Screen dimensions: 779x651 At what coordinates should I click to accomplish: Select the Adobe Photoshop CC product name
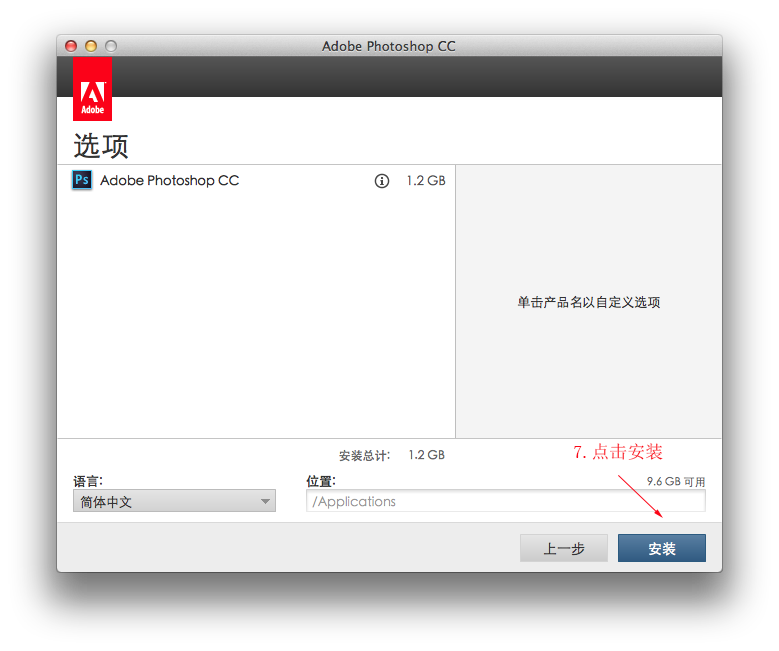pos(169,180)
